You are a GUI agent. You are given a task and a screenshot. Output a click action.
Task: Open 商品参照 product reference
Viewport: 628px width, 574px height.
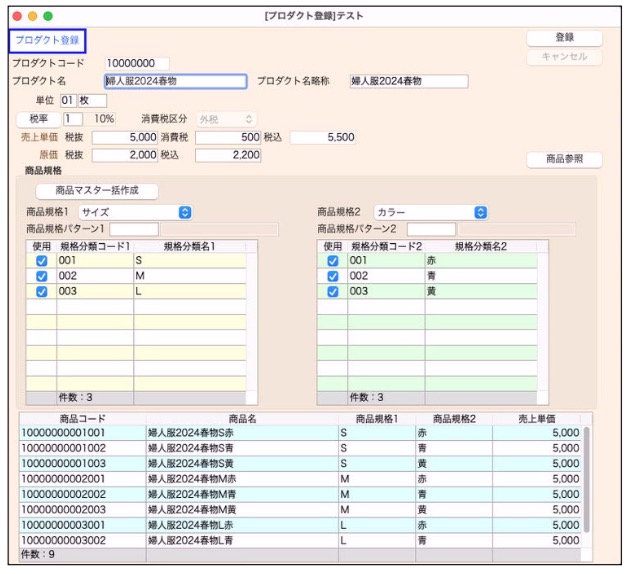point(564,159)
